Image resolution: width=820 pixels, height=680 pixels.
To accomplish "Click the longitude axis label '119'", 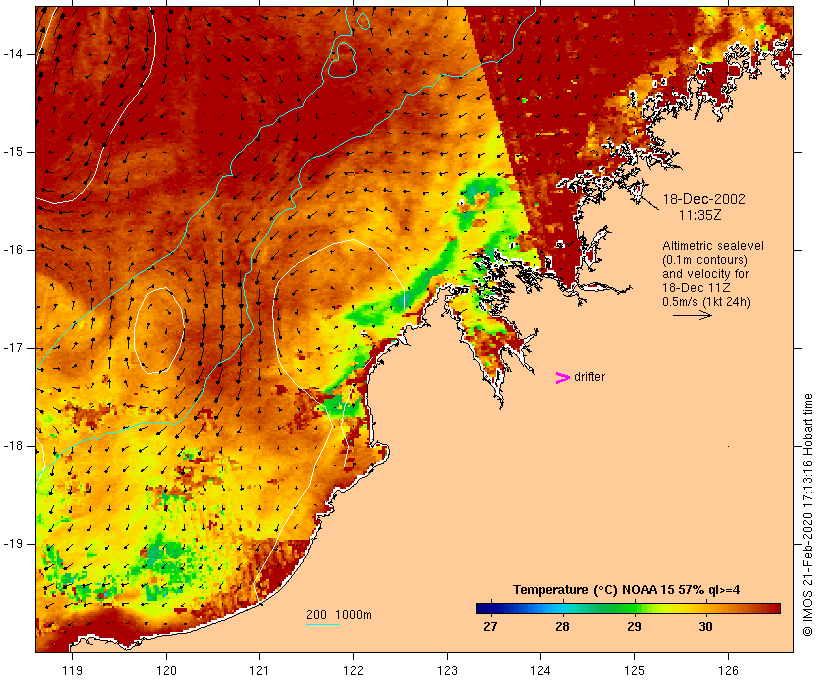I will (72, 670).
